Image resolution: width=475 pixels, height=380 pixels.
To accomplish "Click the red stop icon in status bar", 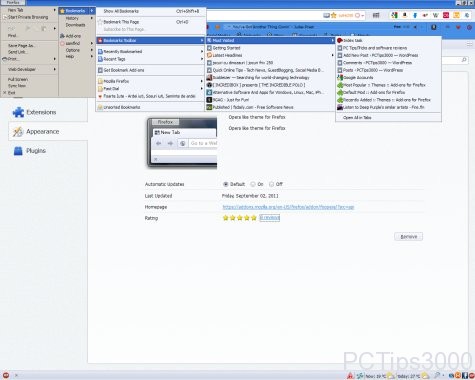I will 6,375.
